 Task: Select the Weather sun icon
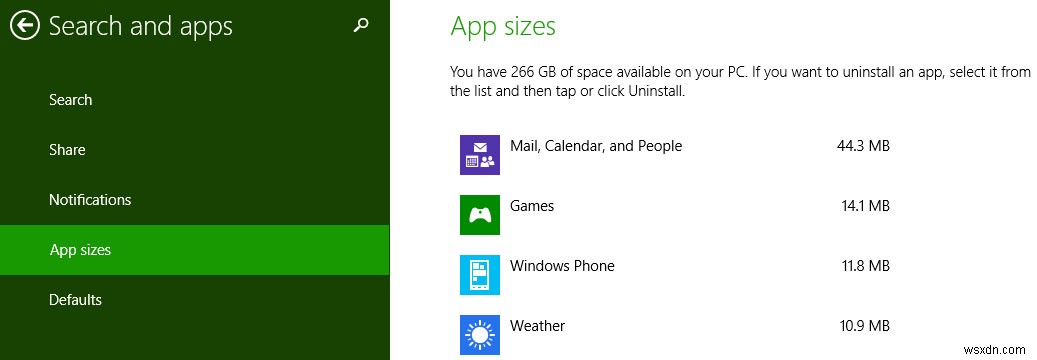[479, 335]
